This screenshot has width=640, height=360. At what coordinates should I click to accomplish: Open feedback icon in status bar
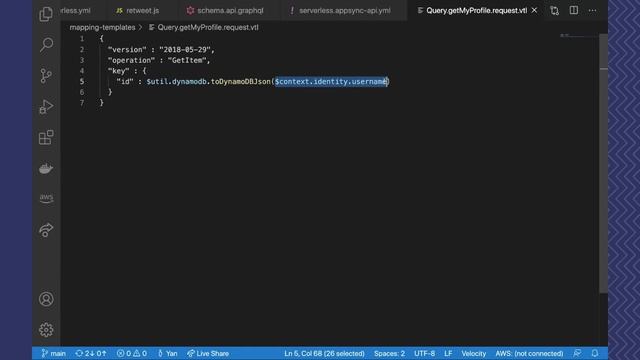tap(577, 353)
